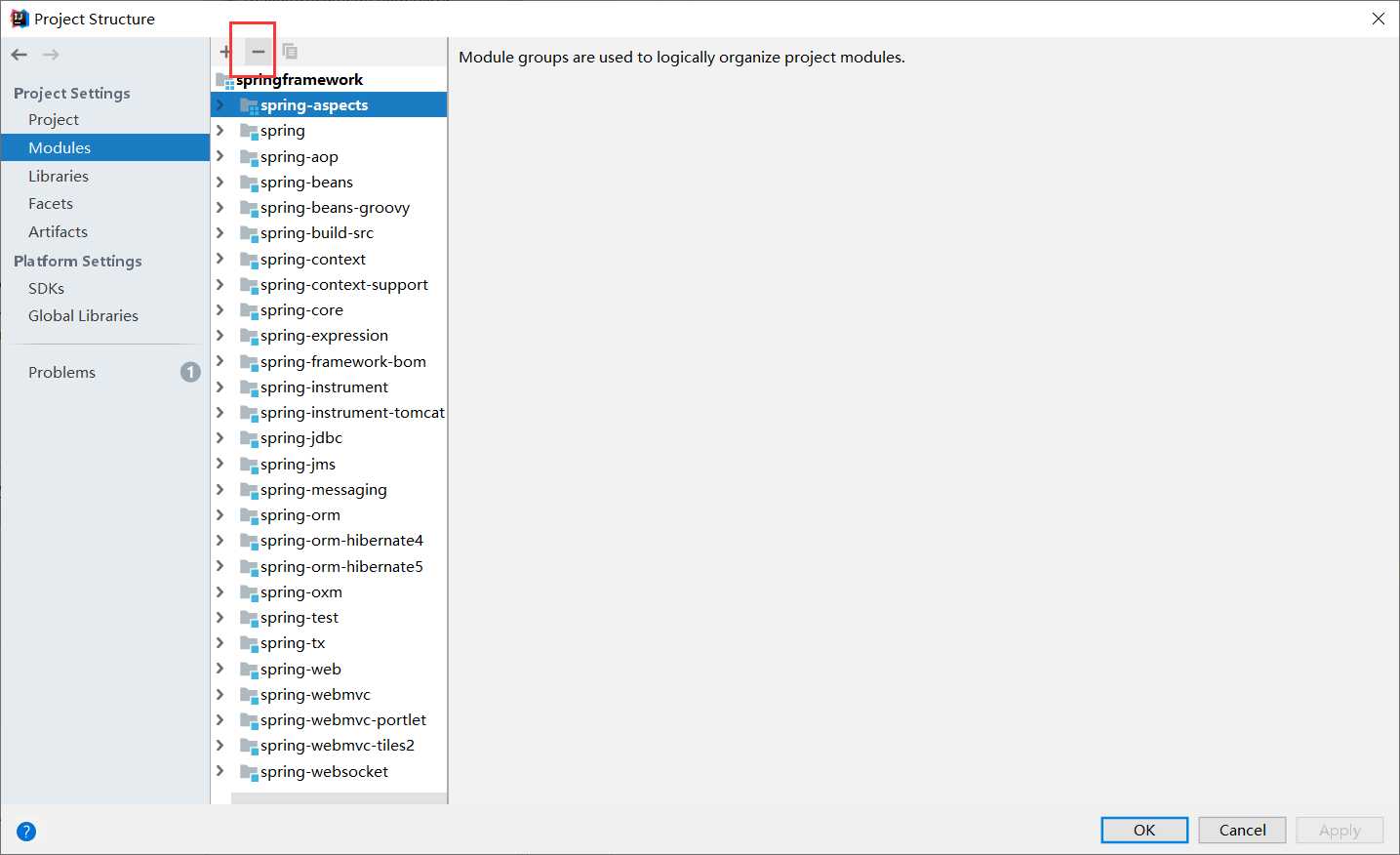Click the spring-test module folder icon
Viewport: 1400px width, 855px height.
coord(249,618)
